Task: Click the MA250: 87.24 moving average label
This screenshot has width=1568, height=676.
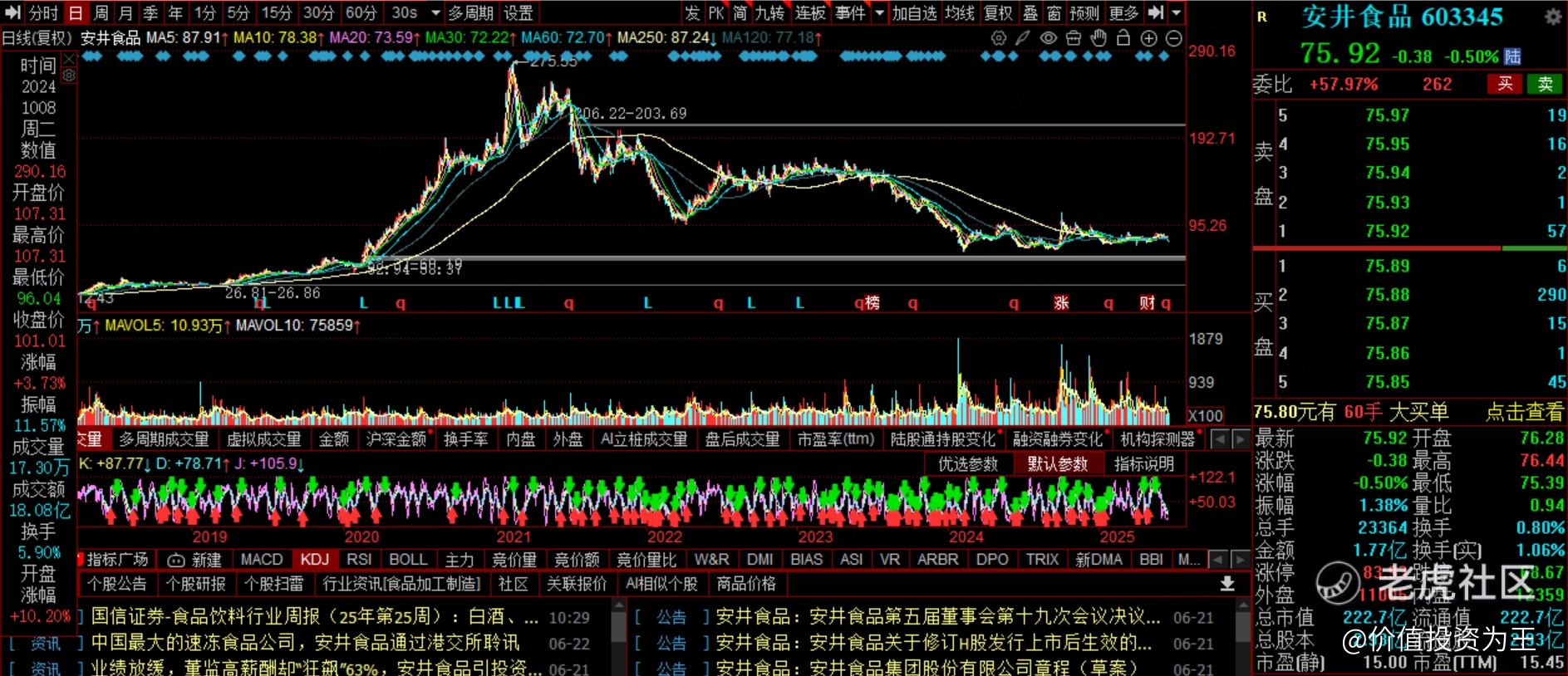Action: 668,38
